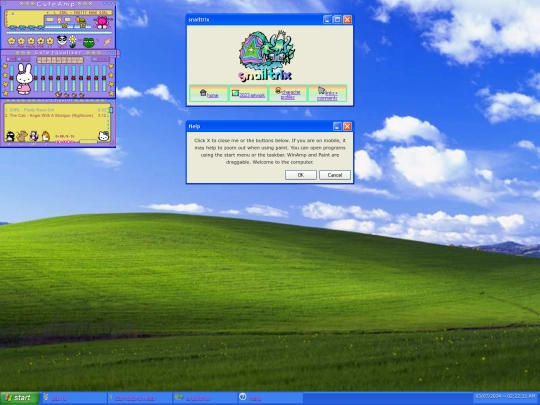The width and height of the screenshot is (540, 405).
Task: Toggle the second small button in Cute Equalizer
Action: click(x=24, y=59)
